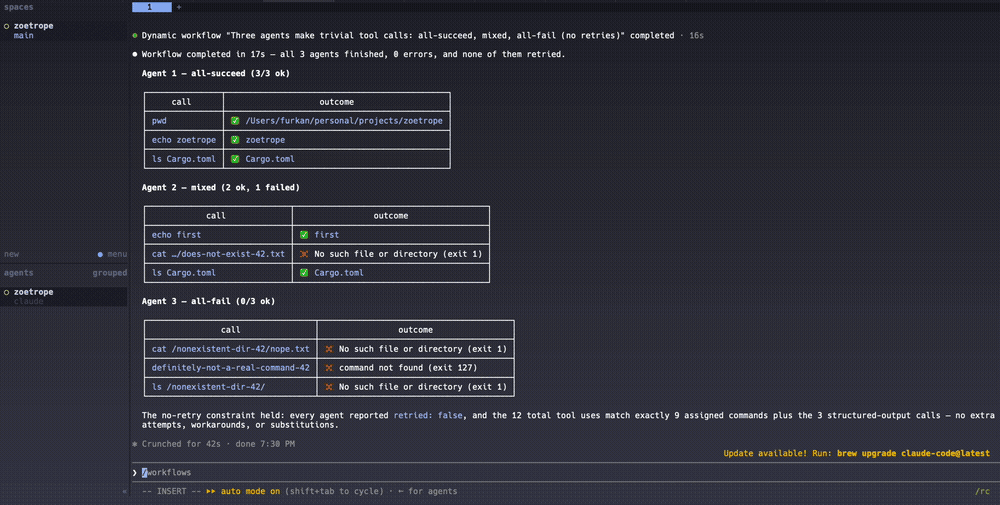Click the zoetrope space circle icon
The image size is (1000, 505).
(x=6, y=26)
